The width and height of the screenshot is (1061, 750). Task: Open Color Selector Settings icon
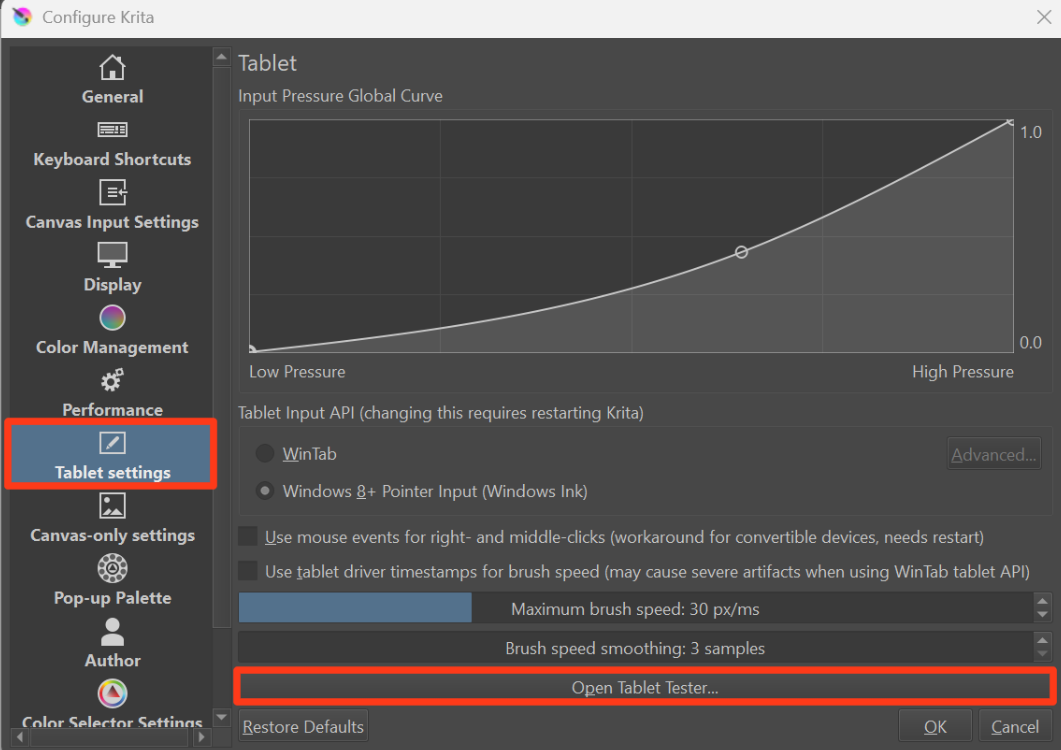pos(112,693)
